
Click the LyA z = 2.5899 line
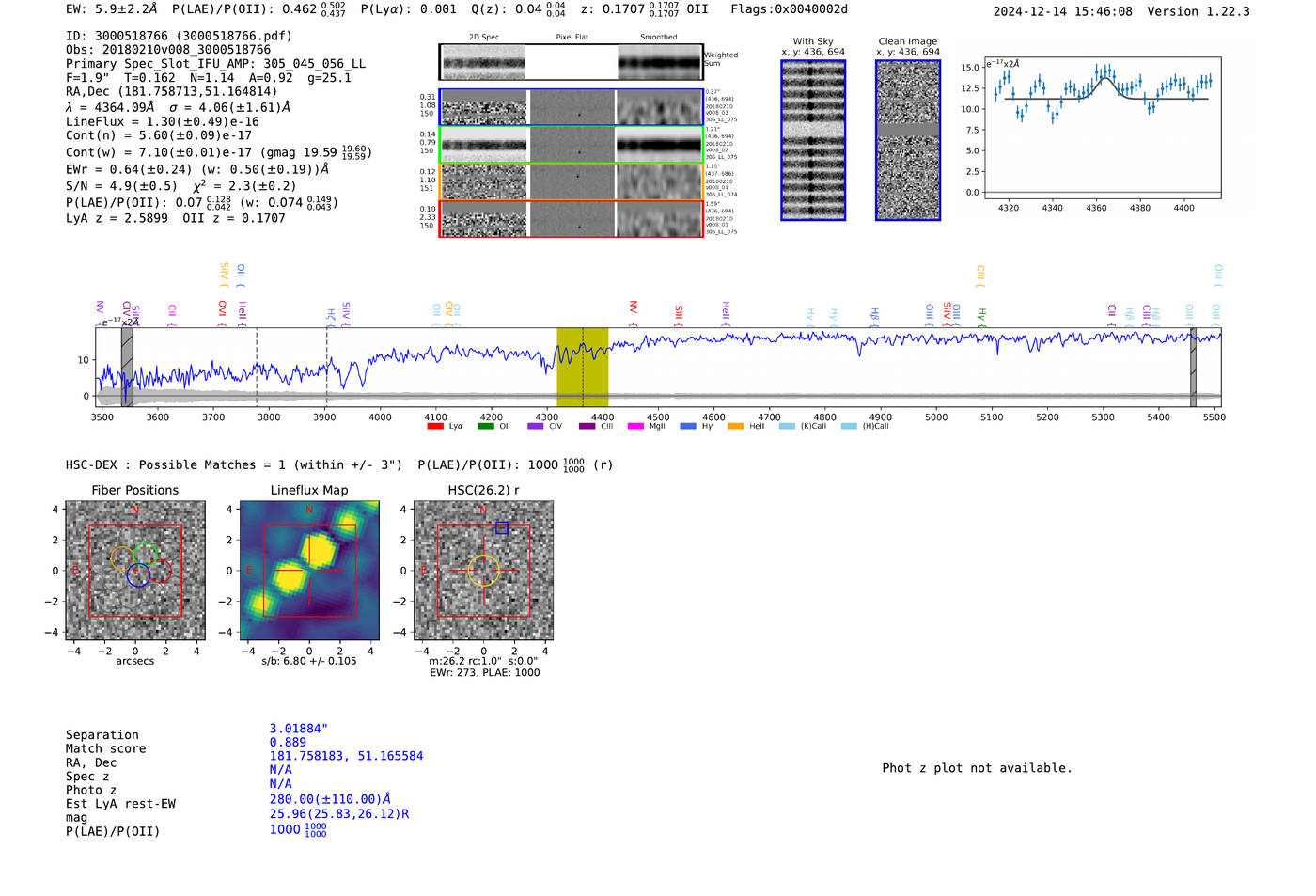(176, 218)
